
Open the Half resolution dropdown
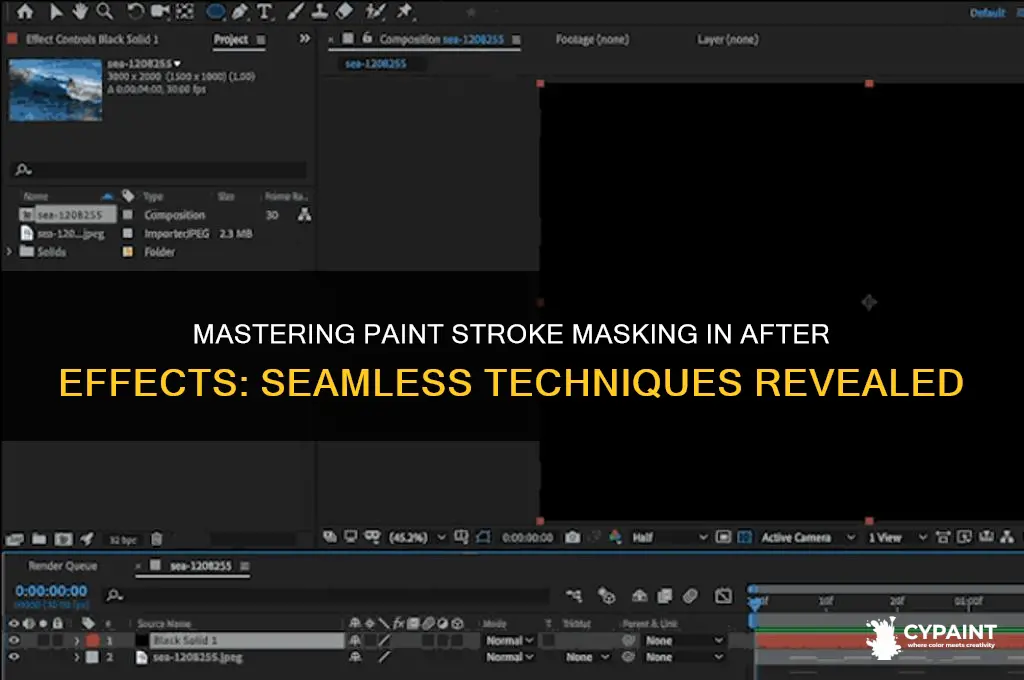pos(669,537)
